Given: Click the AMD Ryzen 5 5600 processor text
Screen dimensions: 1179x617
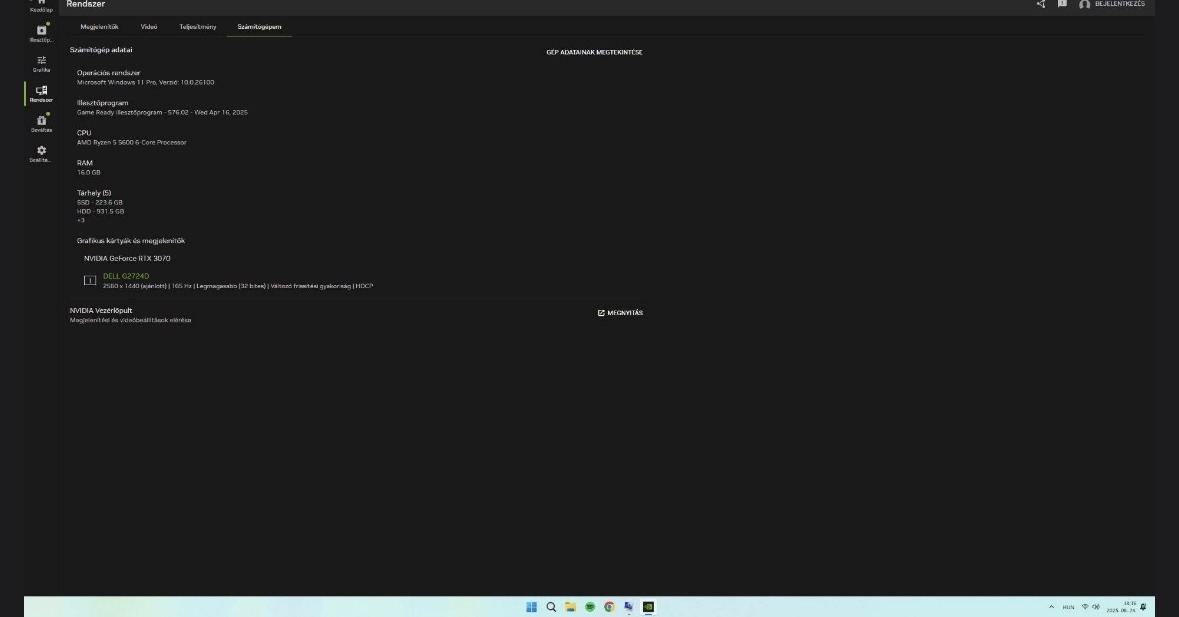Looking at the screenshot, I should click(x=132, y=143).
